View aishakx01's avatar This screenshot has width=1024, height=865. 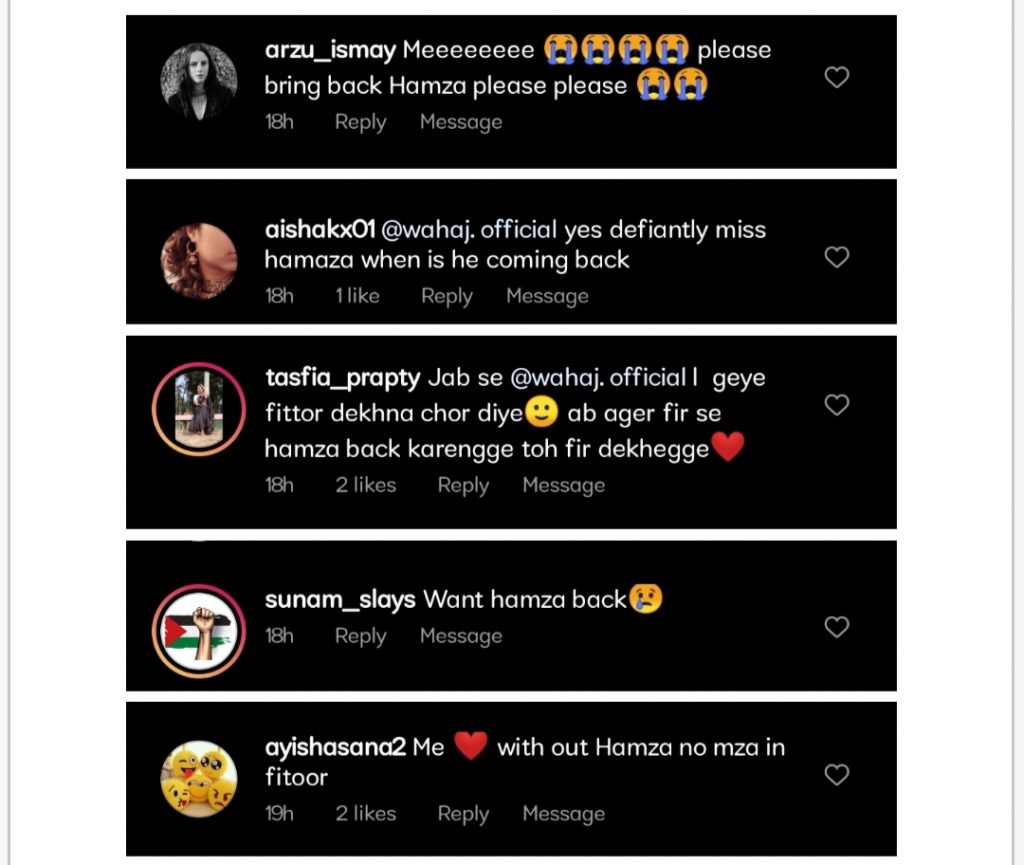point(199,261)
